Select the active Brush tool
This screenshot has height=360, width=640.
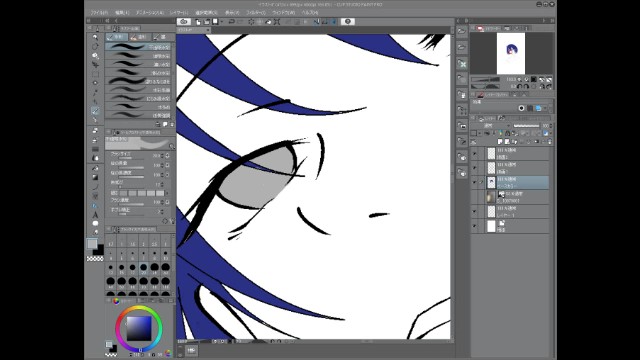[95, 111]
